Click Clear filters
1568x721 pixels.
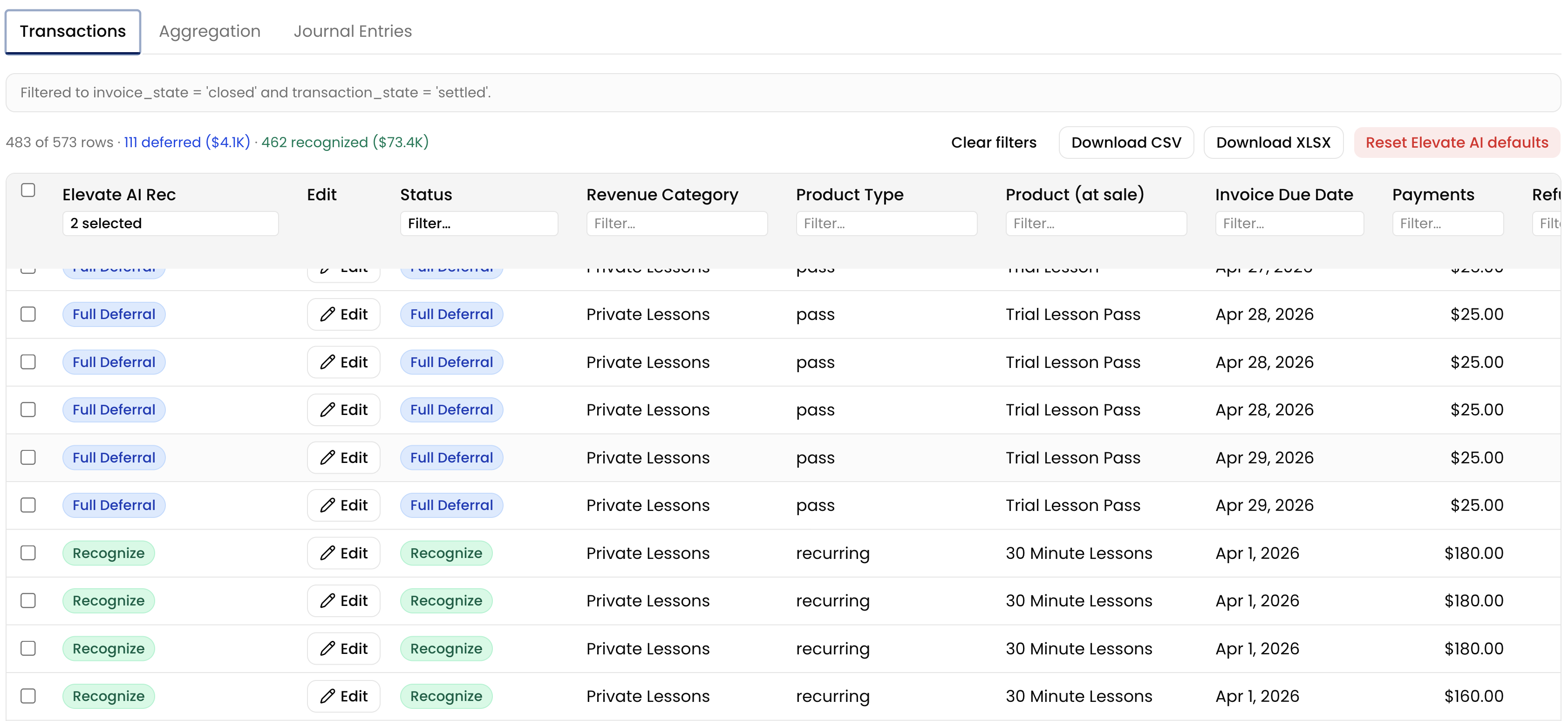click(993, 143)
